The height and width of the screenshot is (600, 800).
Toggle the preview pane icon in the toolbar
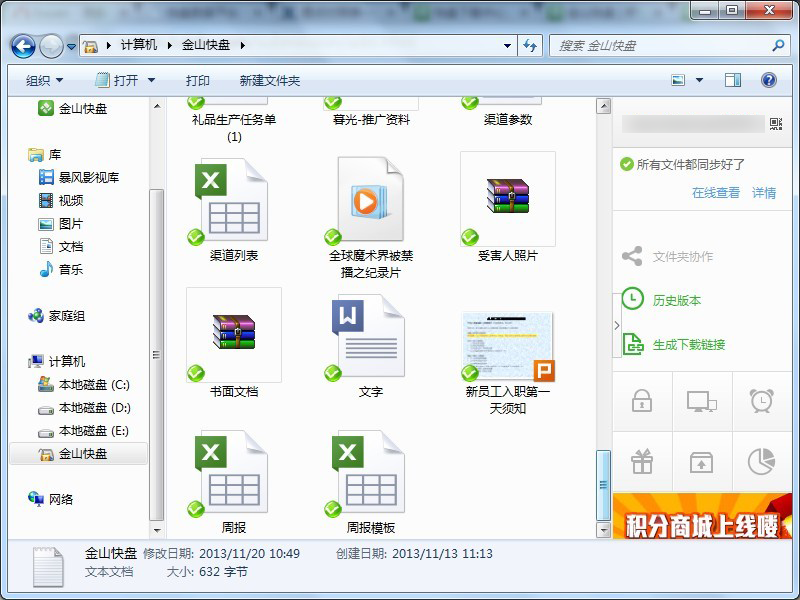pyautogui.click(x=733, y=80)
